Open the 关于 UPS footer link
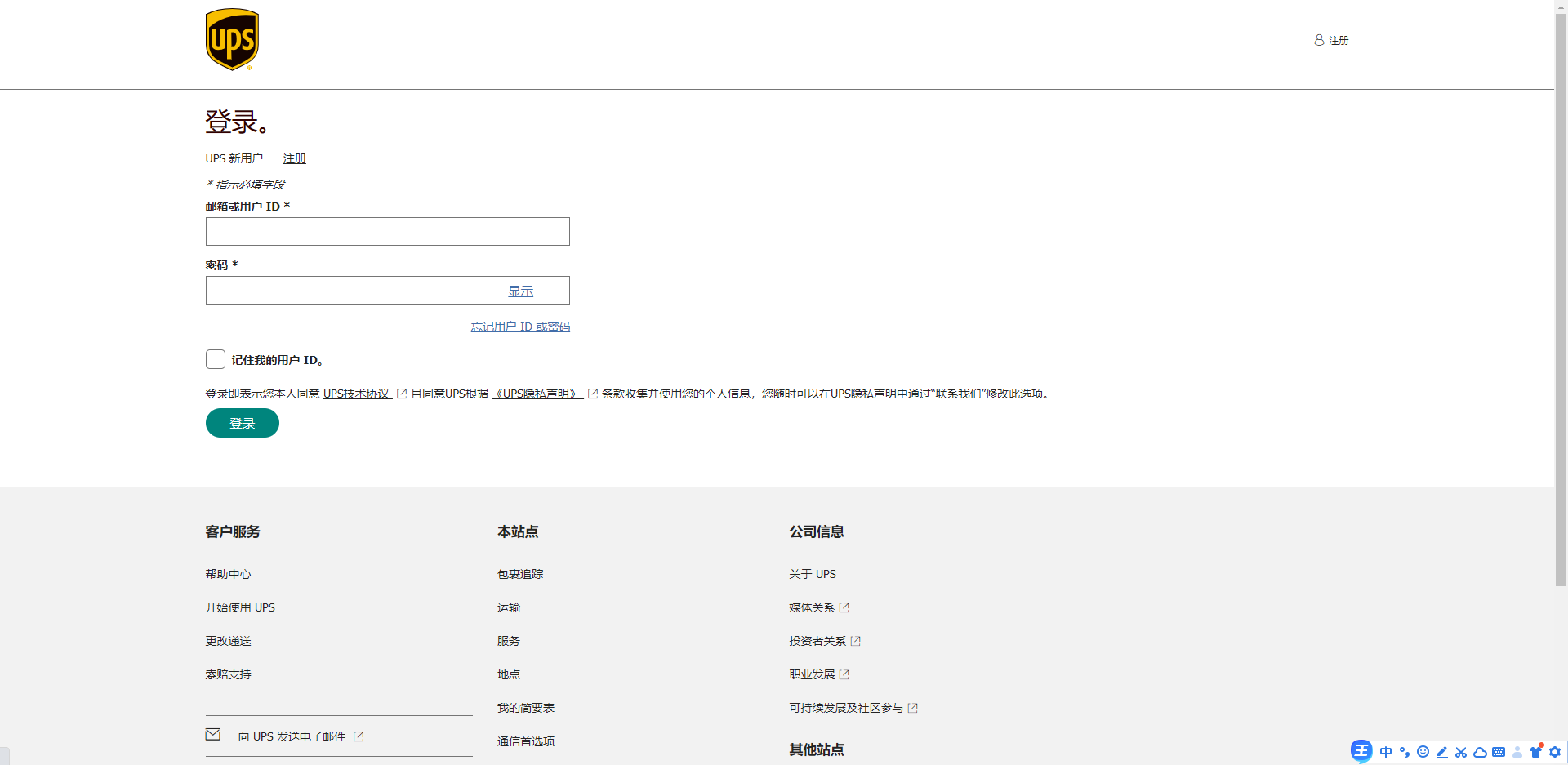Viewport: 1568px width, 765px height. coord(813,574)
